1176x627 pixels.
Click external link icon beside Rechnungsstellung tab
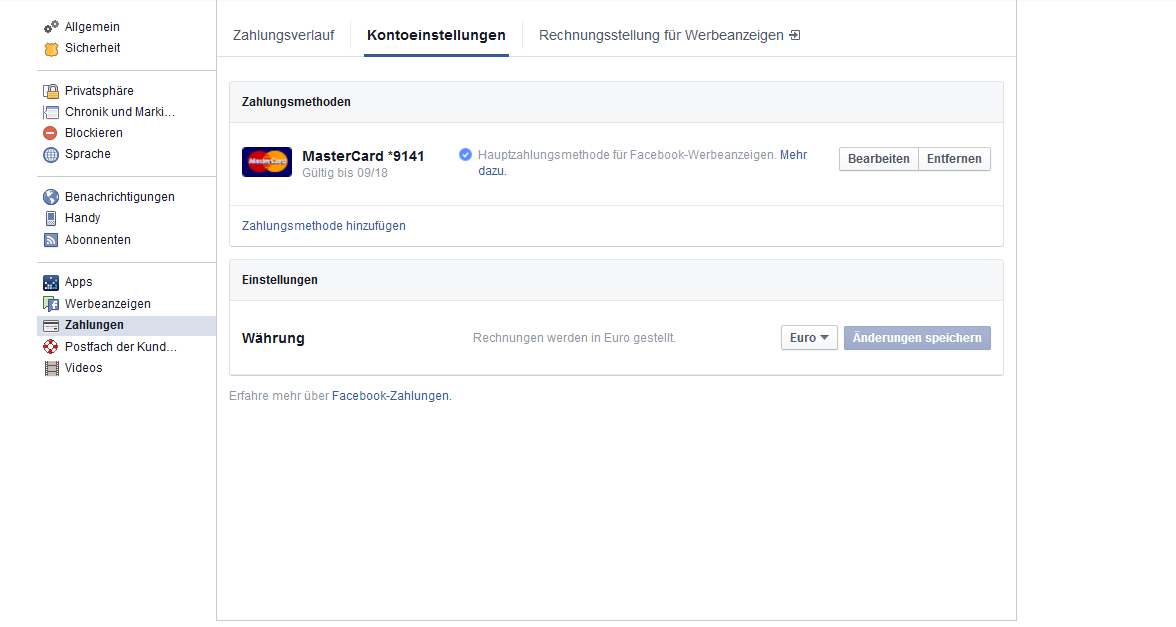pos(795,35)
